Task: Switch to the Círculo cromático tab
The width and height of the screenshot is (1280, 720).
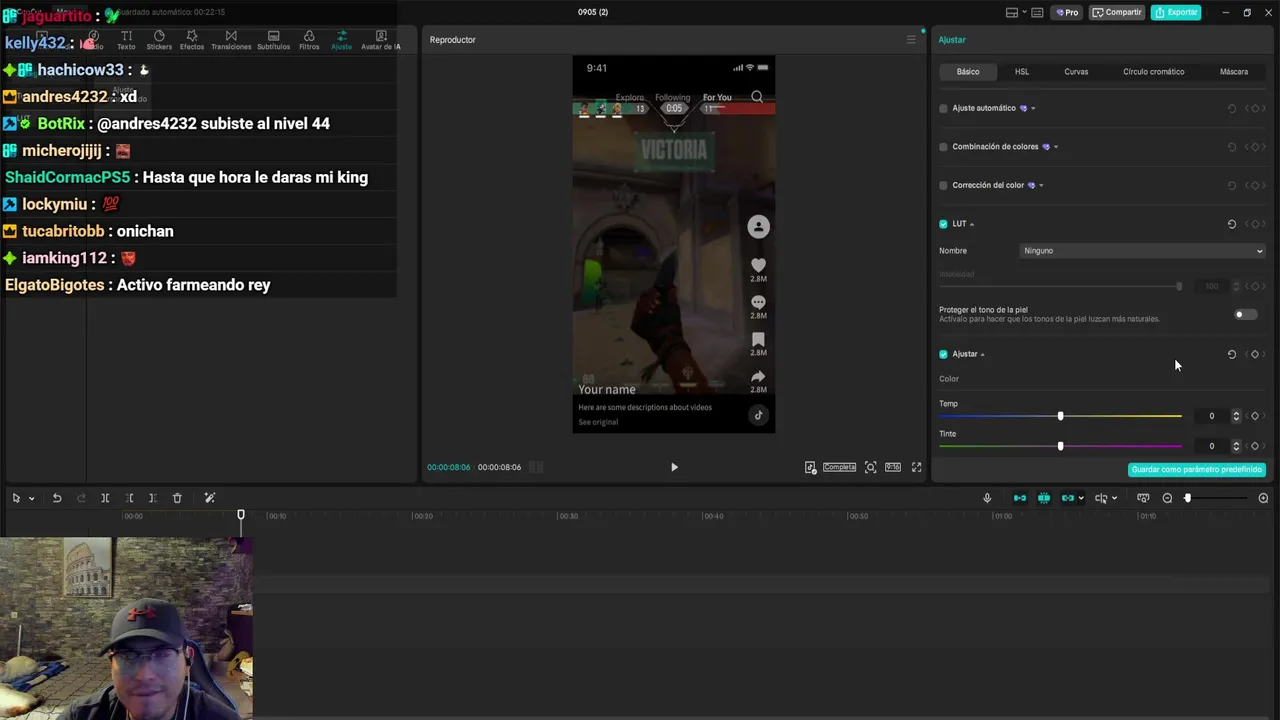Action: tap(1153, 72)
